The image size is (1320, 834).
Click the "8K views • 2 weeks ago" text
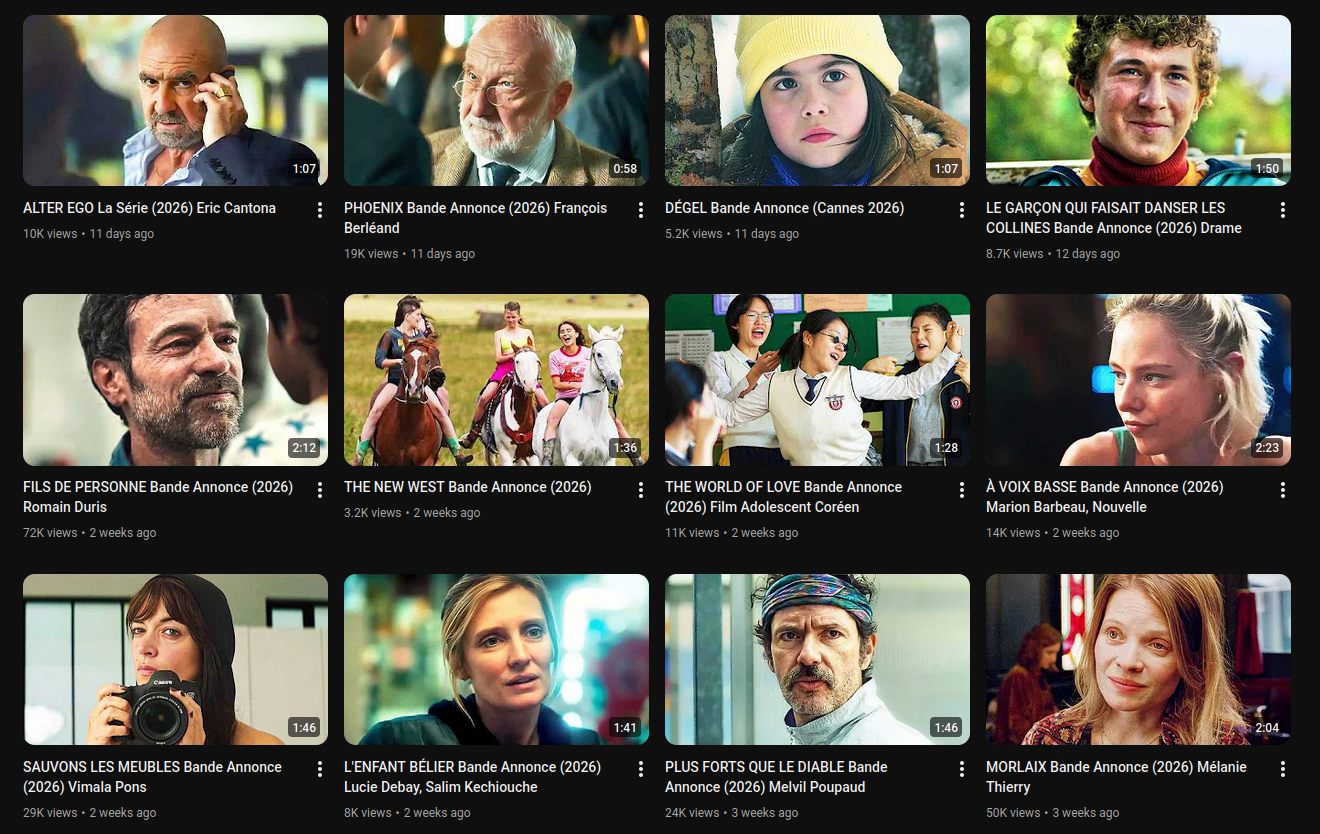pos(408,813)
